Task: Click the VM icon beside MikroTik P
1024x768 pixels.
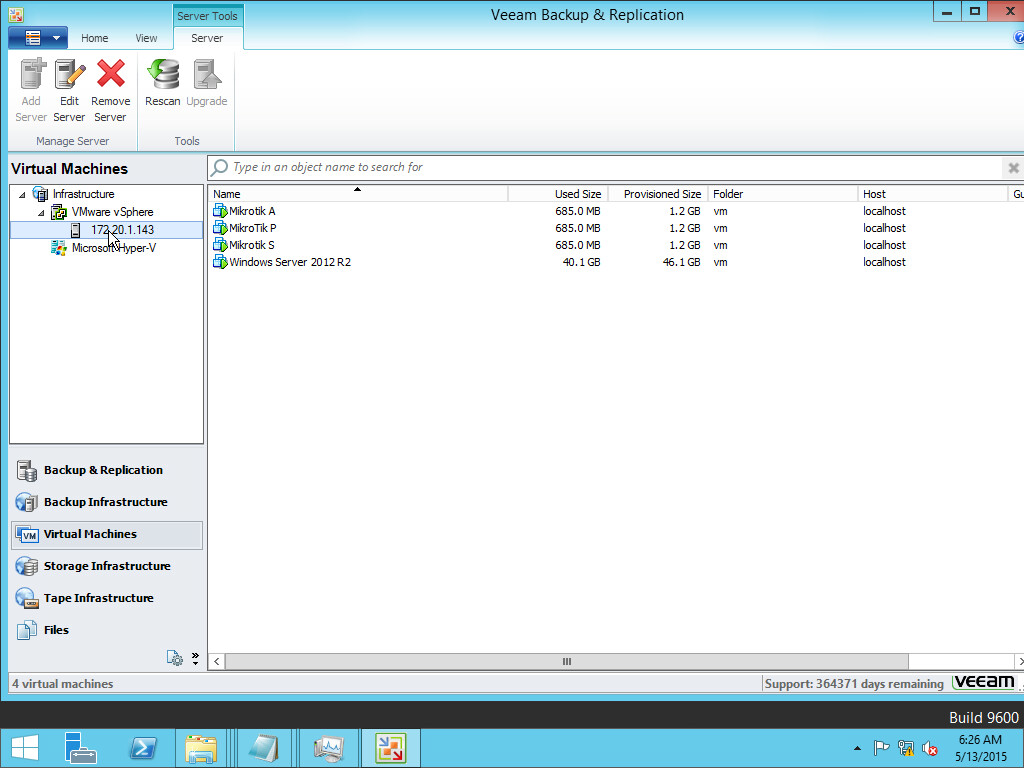Action: click(x=220, y=228)
